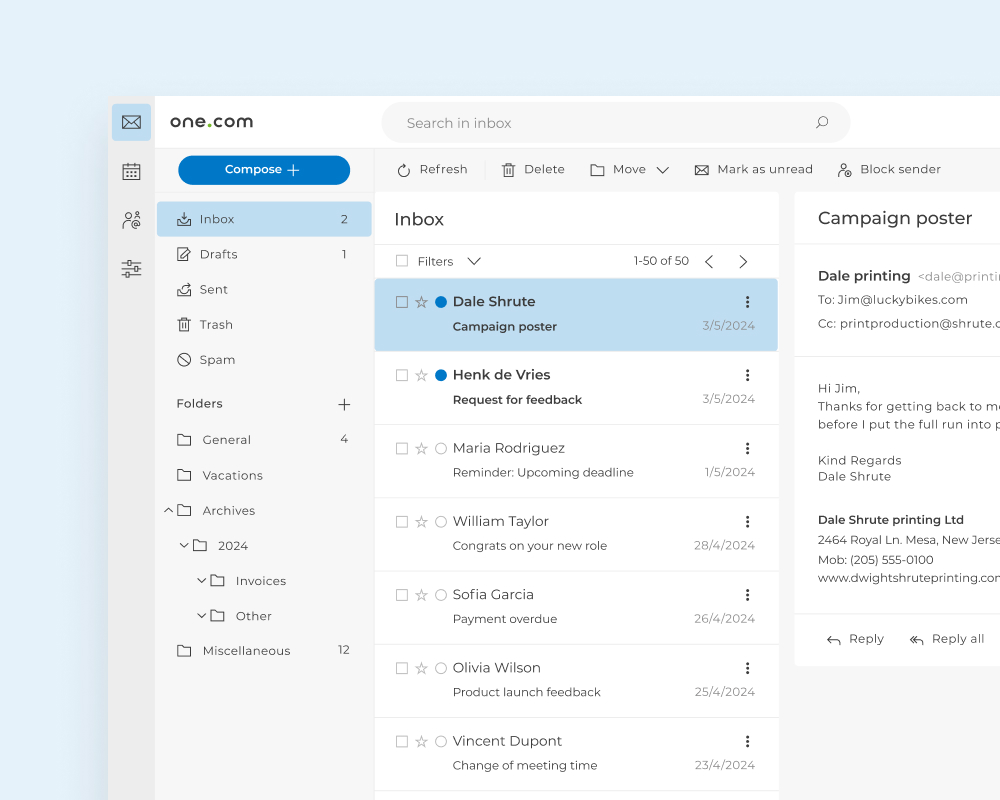Open the Settings sliders icon
The height and width of the screenshot is (800, 1000).
click(131, 269)
